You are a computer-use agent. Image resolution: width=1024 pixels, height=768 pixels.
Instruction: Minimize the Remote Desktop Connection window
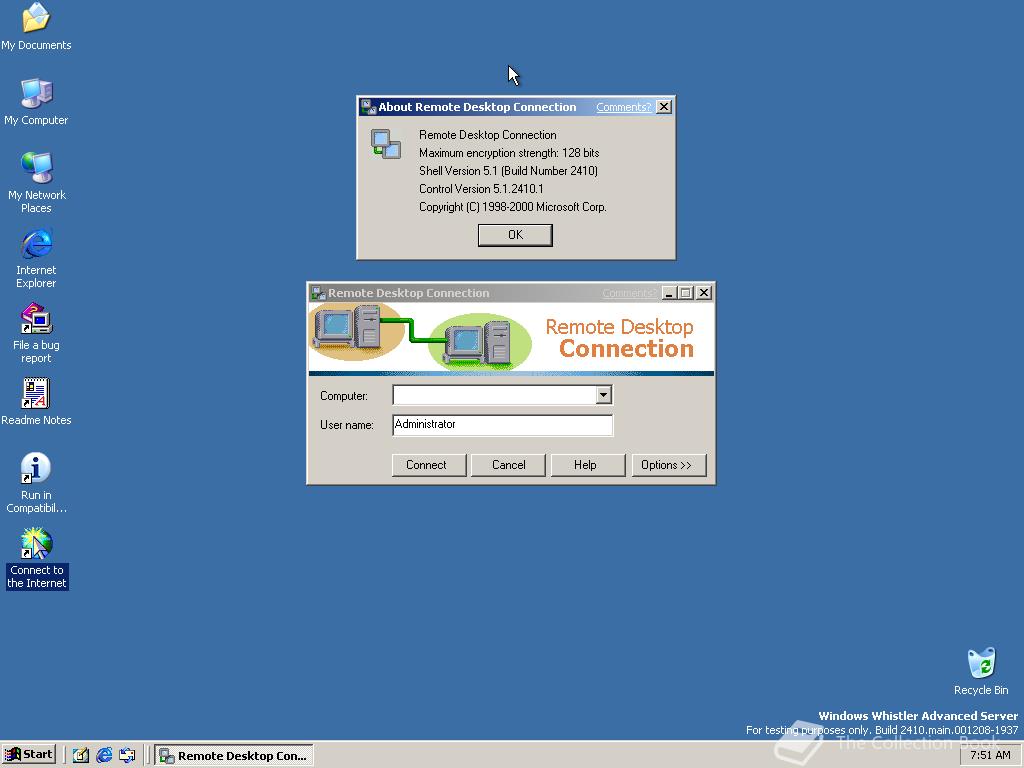coord(669,293)
